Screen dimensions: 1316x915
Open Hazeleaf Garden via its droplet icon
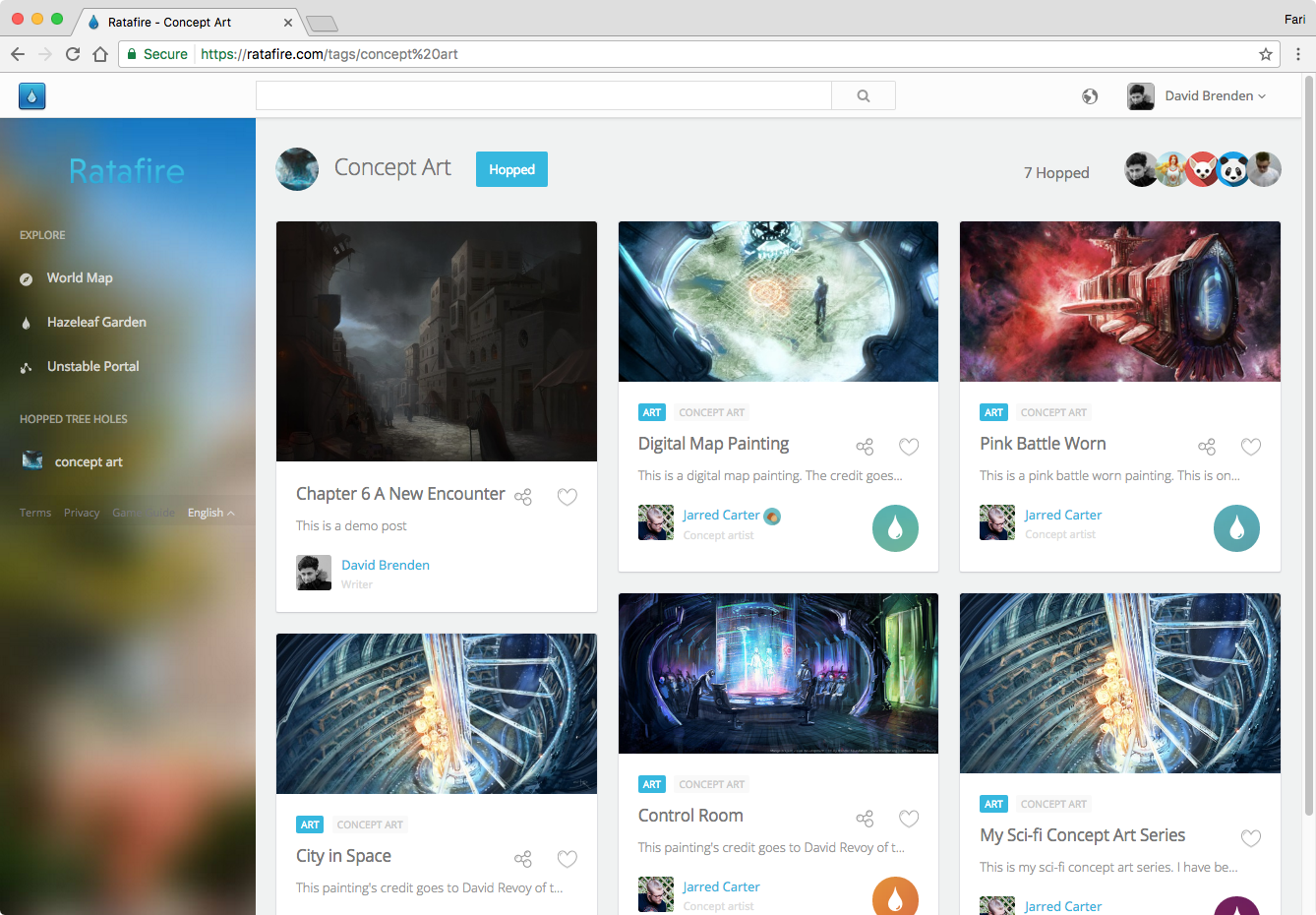pos(26,322)
